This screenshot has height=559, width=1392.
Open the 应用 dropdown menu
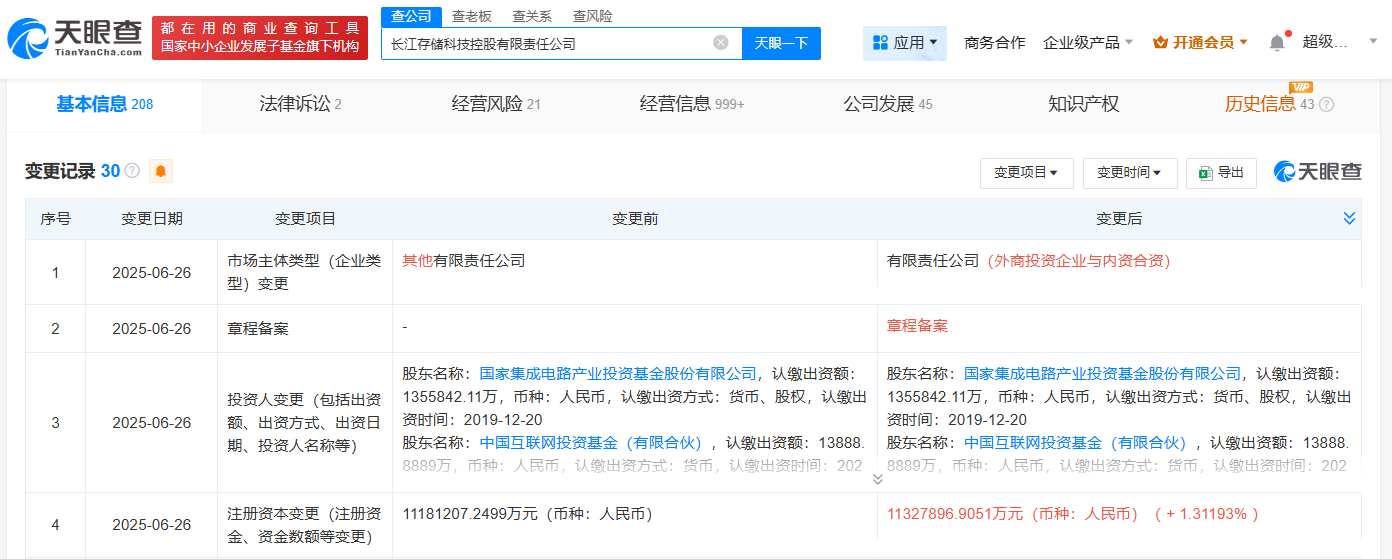[905, 43]
